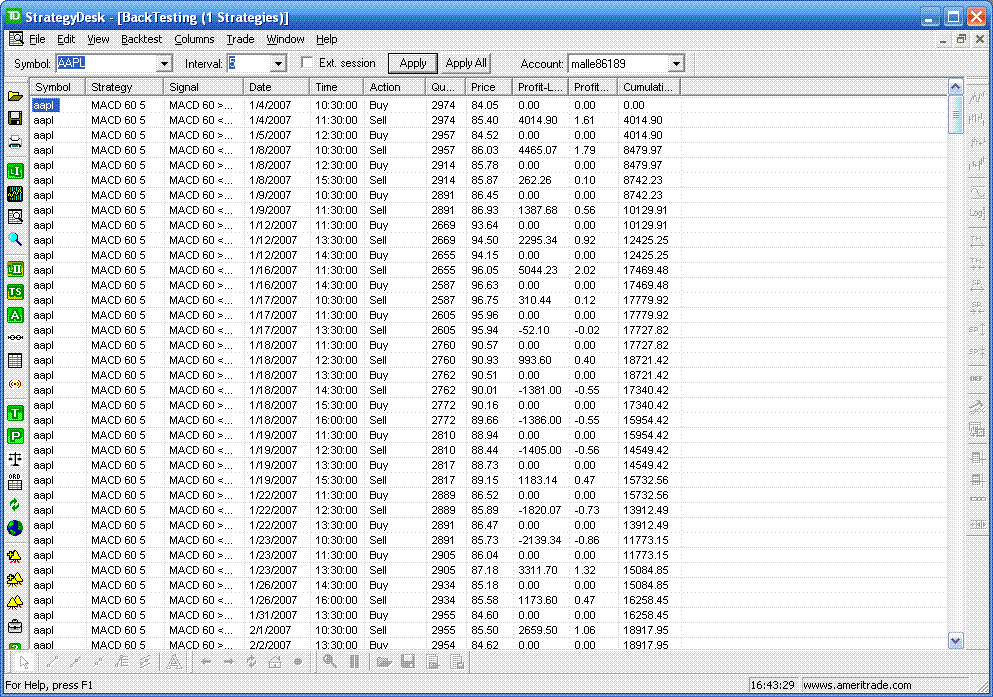Viewport: 993px width, 697px height.
Task: Click the 16:43:29 clock in status bar
Action: coord(772,685)
